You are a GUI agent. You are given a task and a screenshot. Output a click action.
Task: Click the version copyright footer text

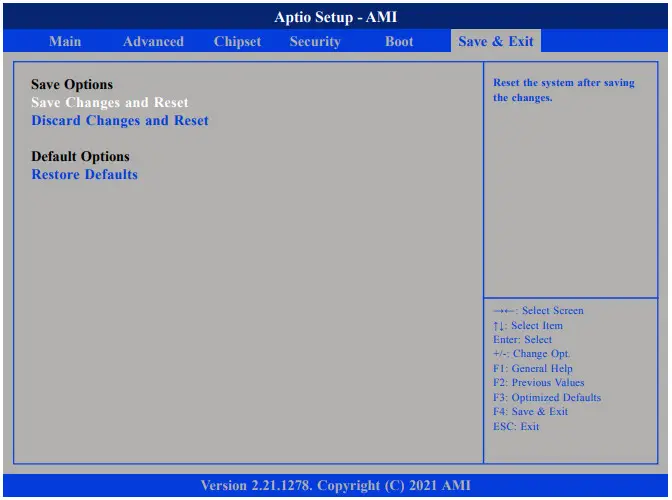click(x=336, y=486)
